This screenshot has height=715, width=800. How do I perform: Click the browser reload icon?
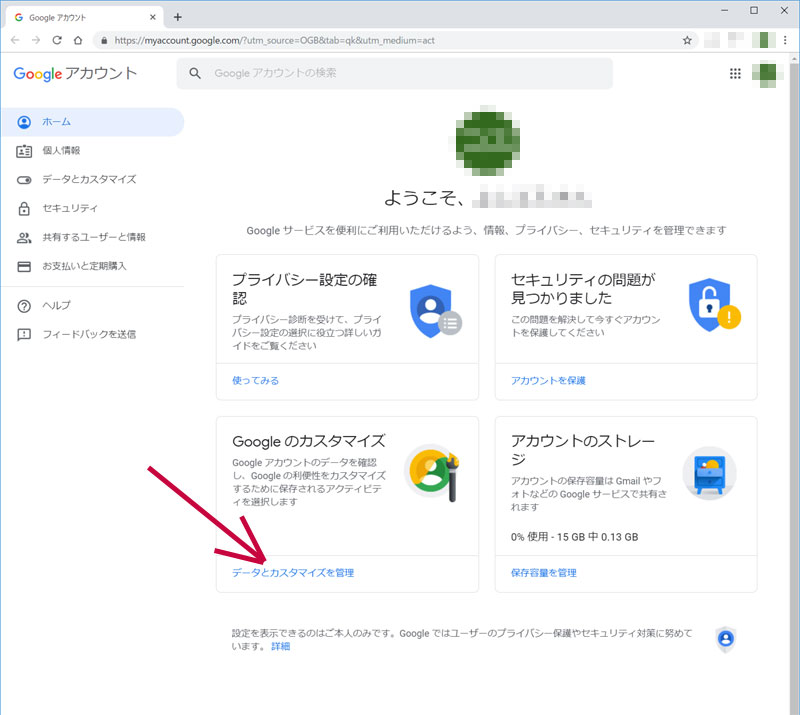[x=57, y=40]
